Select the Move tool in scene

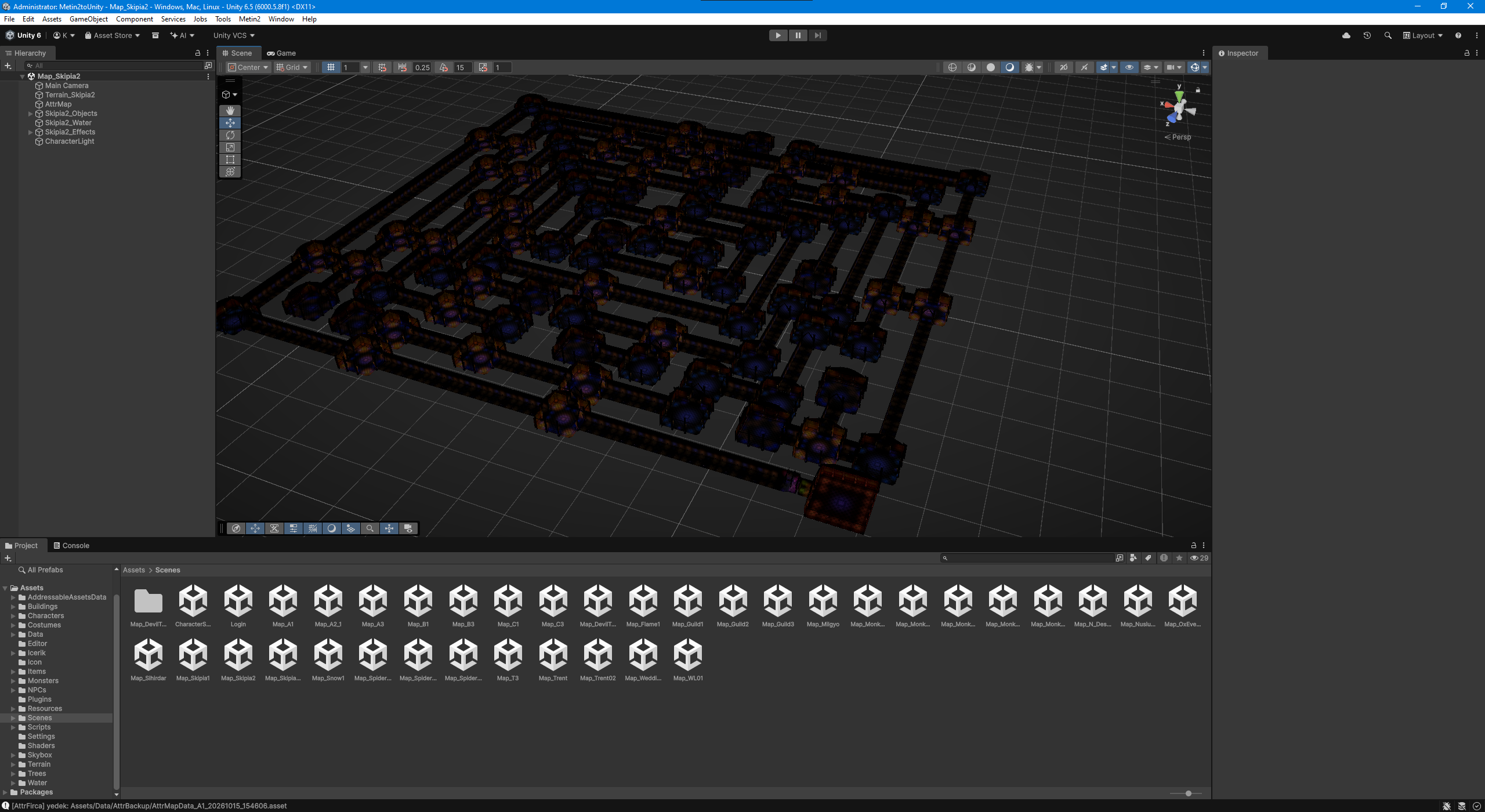click(230, 123)
